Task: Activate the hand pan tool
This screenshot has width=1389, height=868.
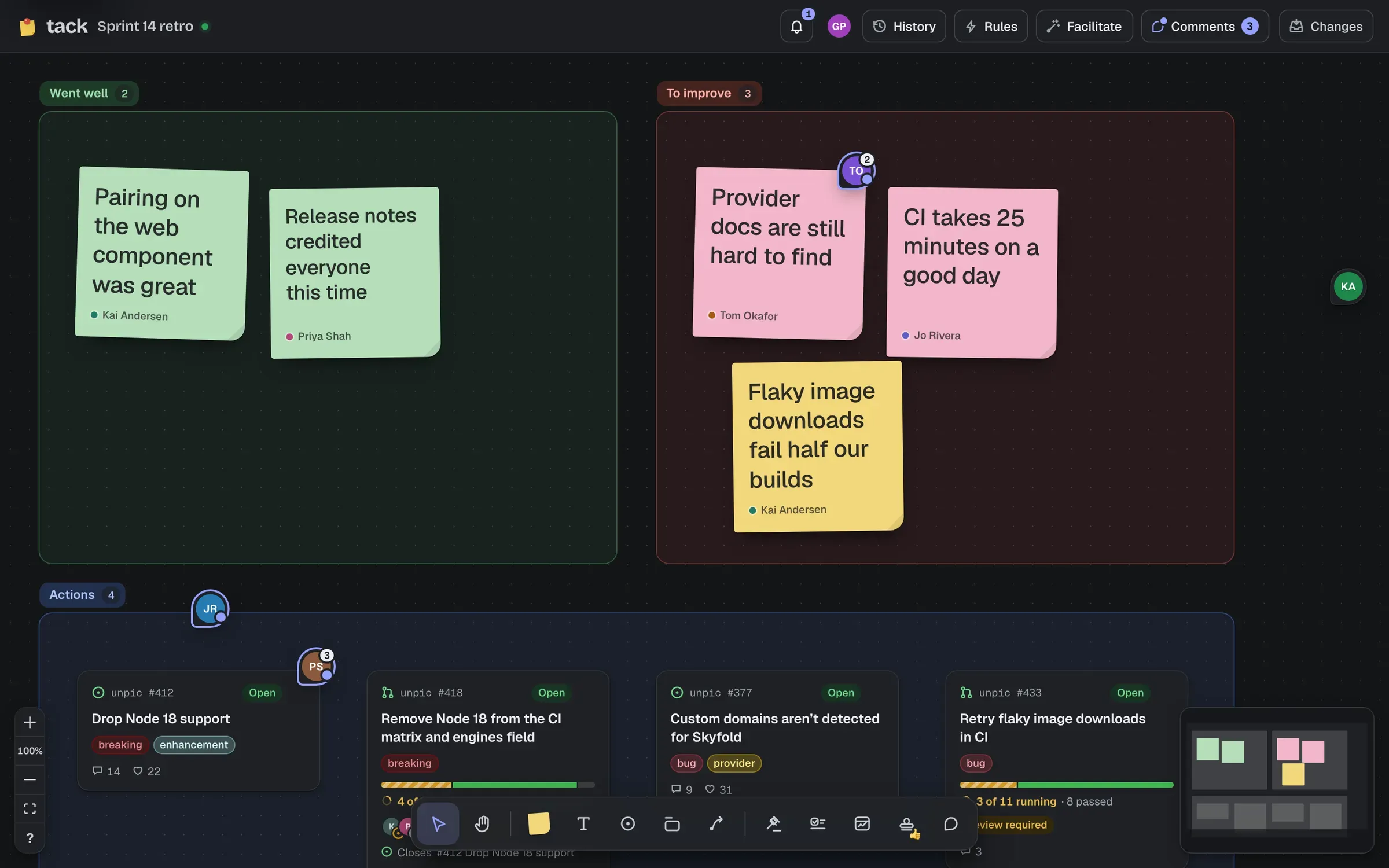Action: click(x=482, y=823)
